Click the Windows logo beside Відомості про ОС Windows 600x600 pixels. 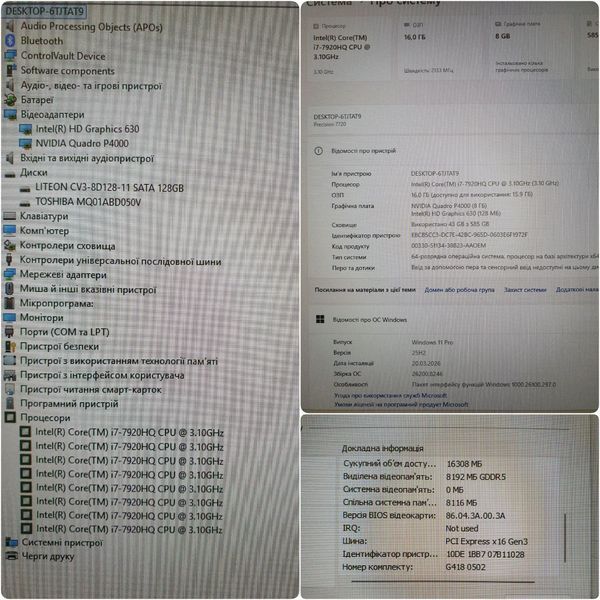[320, 319]
